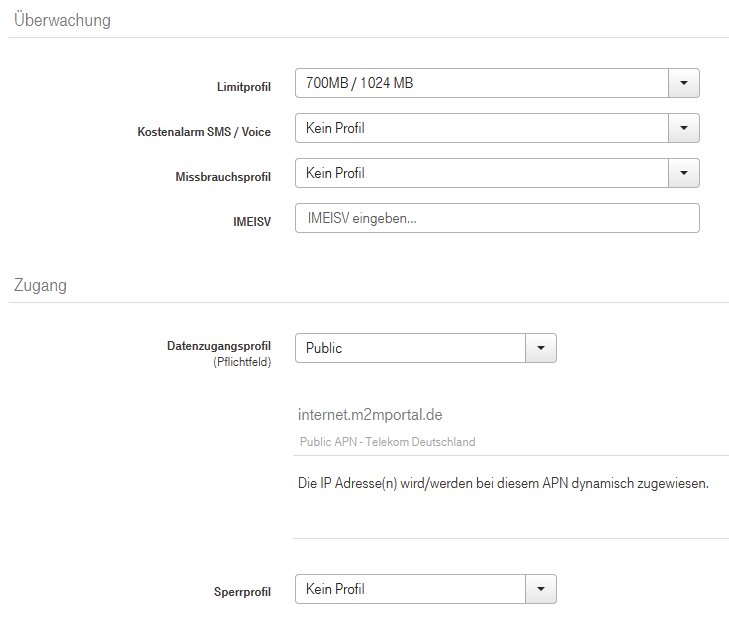
Task: Select the 'Public' Datenzugangsprofil combo box
Action: pos(410,348)
